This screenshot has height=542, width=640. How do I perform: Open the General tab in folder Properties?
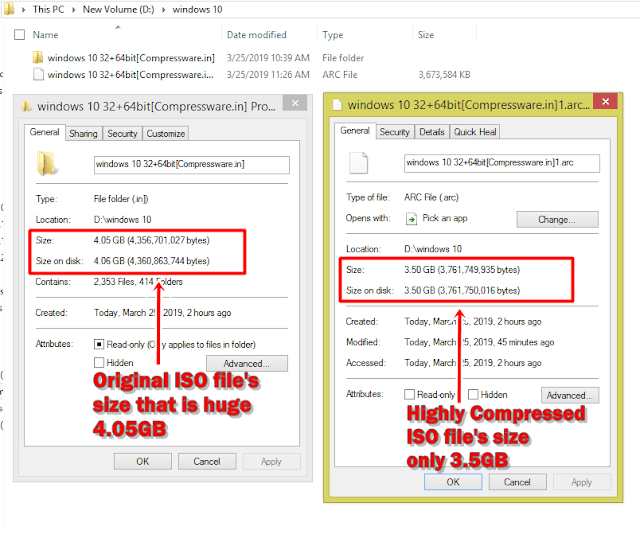(44, 132)
